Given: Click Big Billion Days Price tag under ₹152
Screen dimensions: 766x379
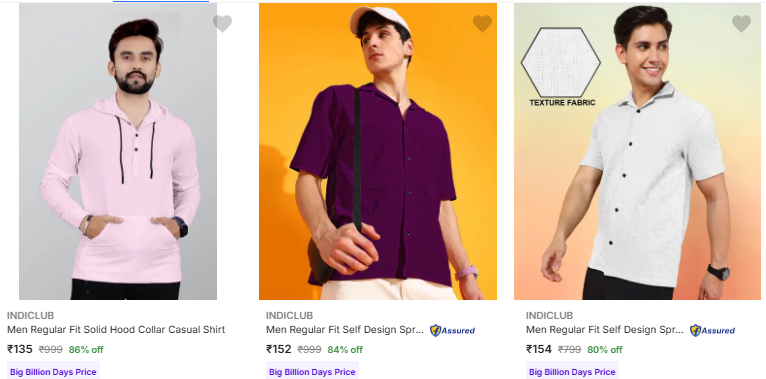Looking at the screenshot, I should pos(312,372).
